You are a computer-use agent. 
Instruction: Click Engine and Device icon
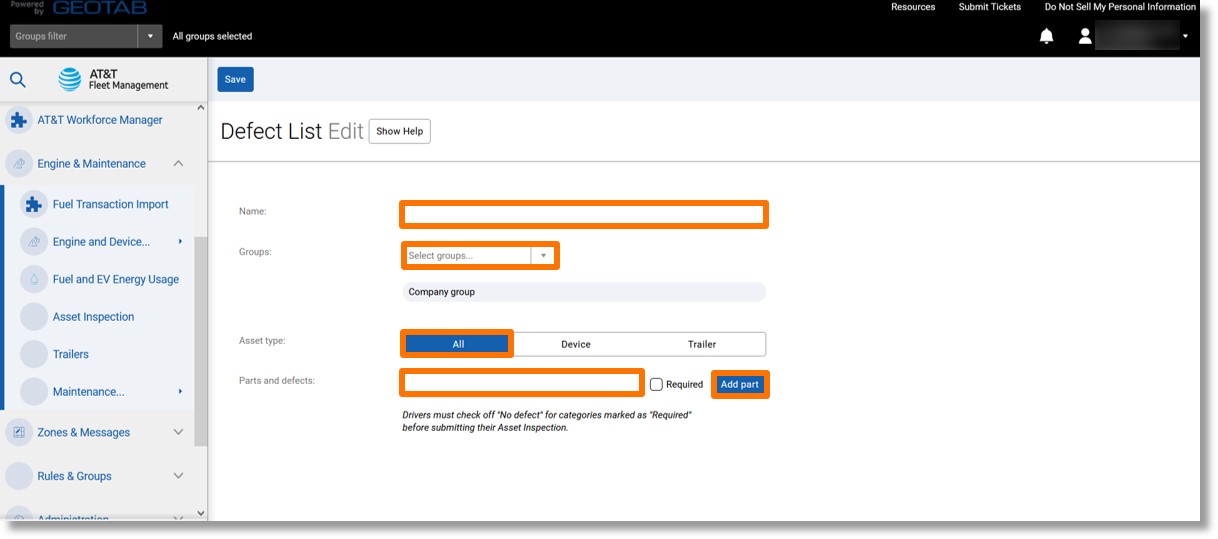(x=34, y=242)
